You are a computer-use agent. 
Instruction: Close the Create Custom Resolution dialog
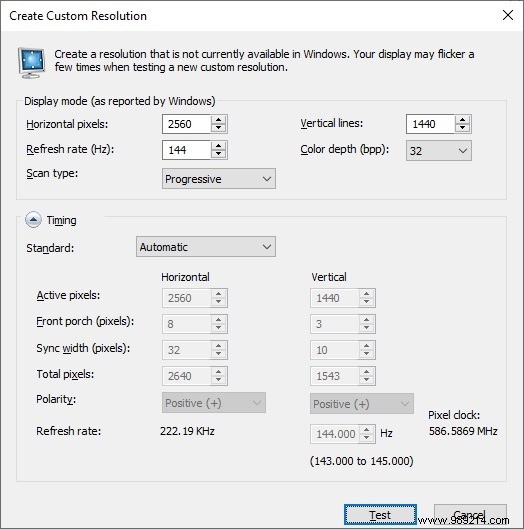pyautogui.click(x=508, y=15)
